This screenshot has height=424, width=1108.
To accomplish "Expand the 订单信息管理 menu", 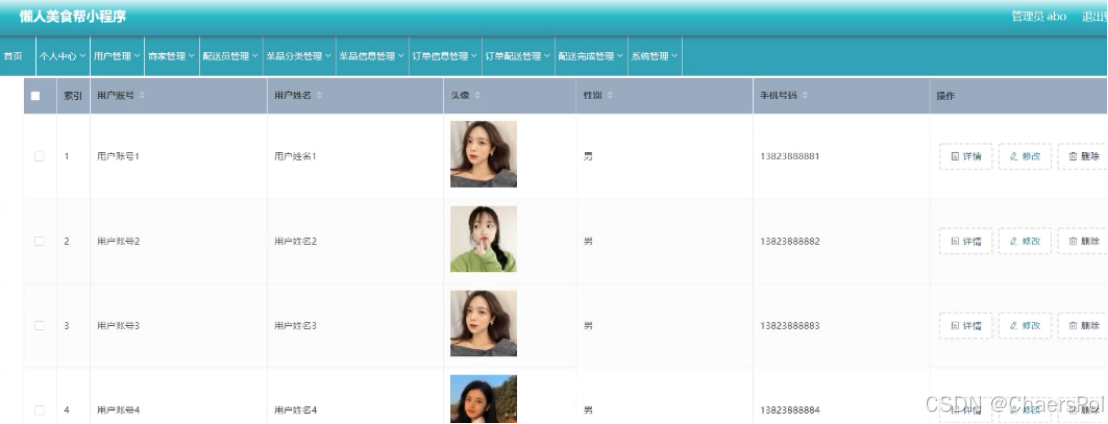I will [x=445, y=56].
